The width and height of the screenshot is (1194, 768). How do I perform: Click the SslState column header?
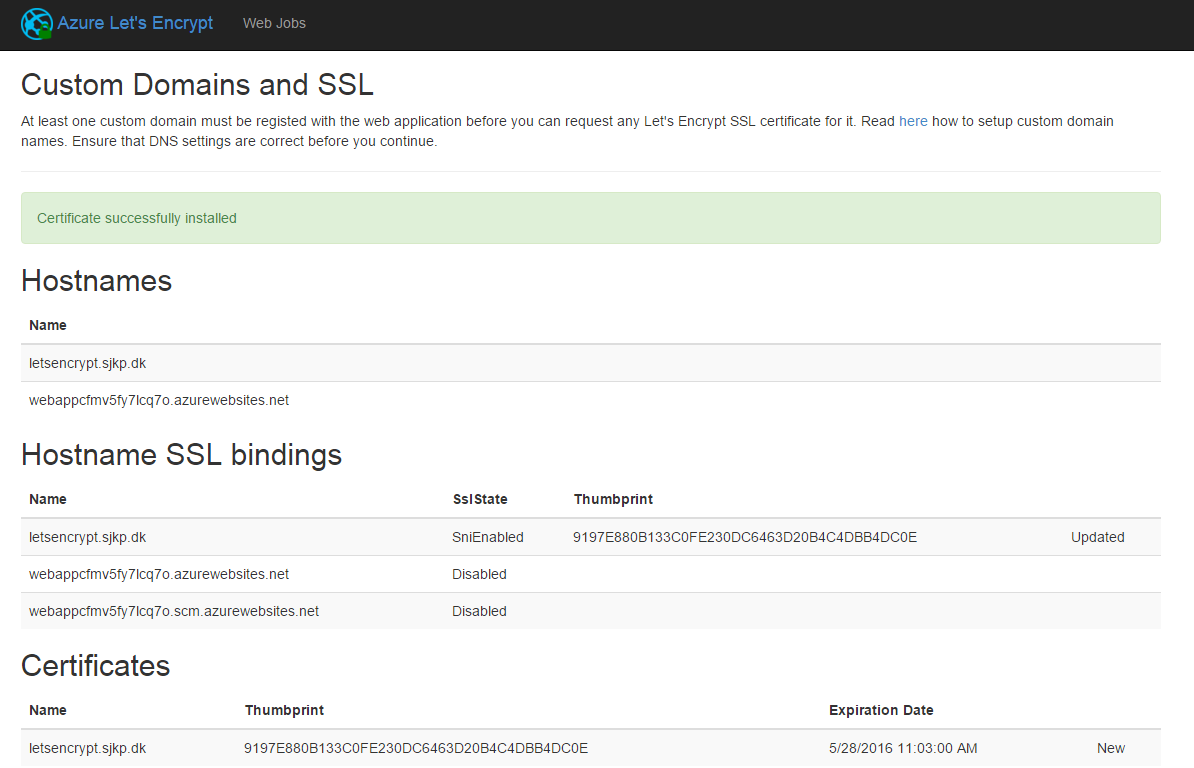tap(480, 499)
